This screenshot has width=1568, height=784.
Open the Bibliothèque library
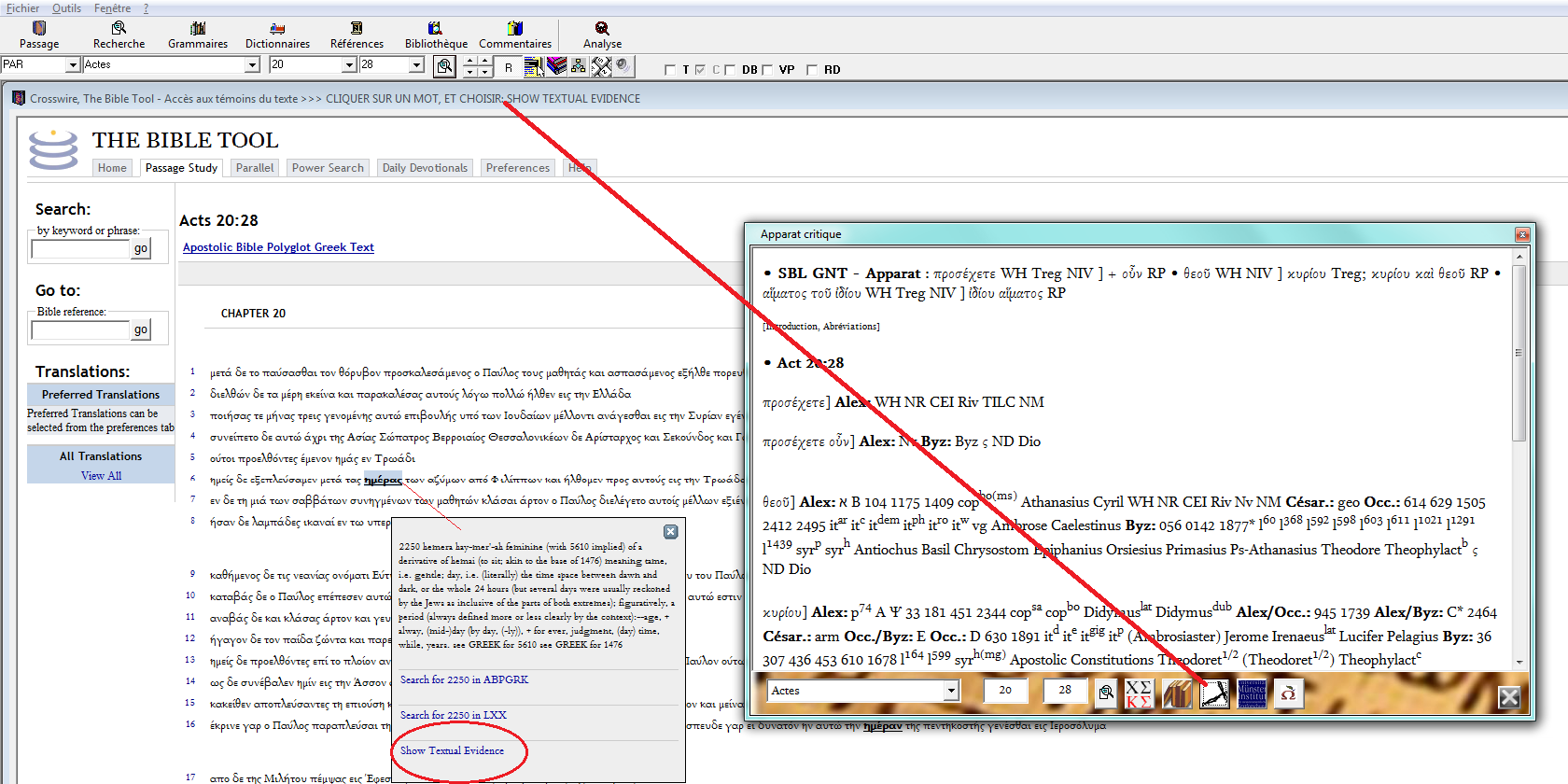click(x=436, y=35)
